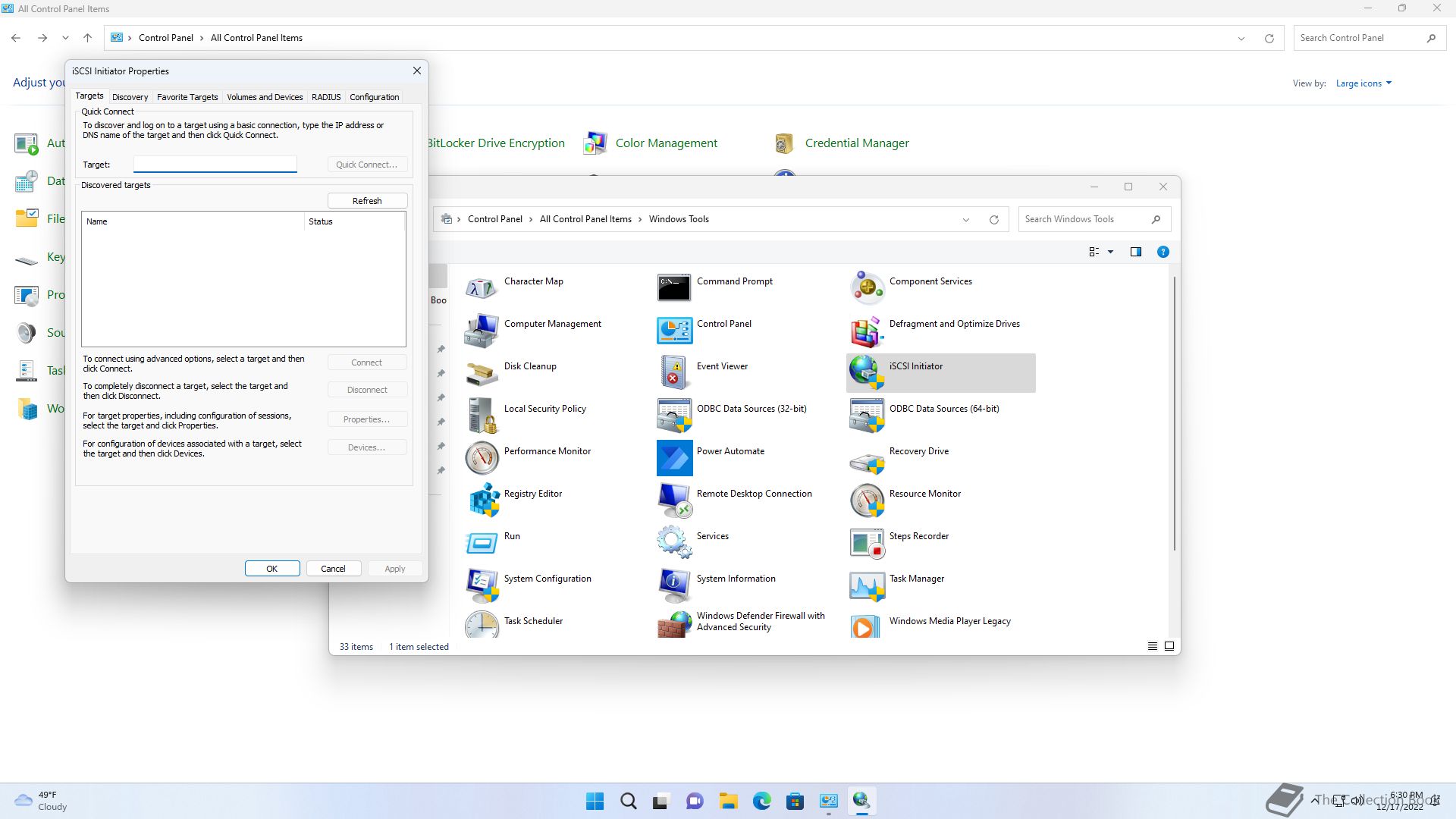Select Control Panel icon in Windows Tools
The height and width of the screenshot is (819, 1456).
pyautogui.click(x=674, y=331)
